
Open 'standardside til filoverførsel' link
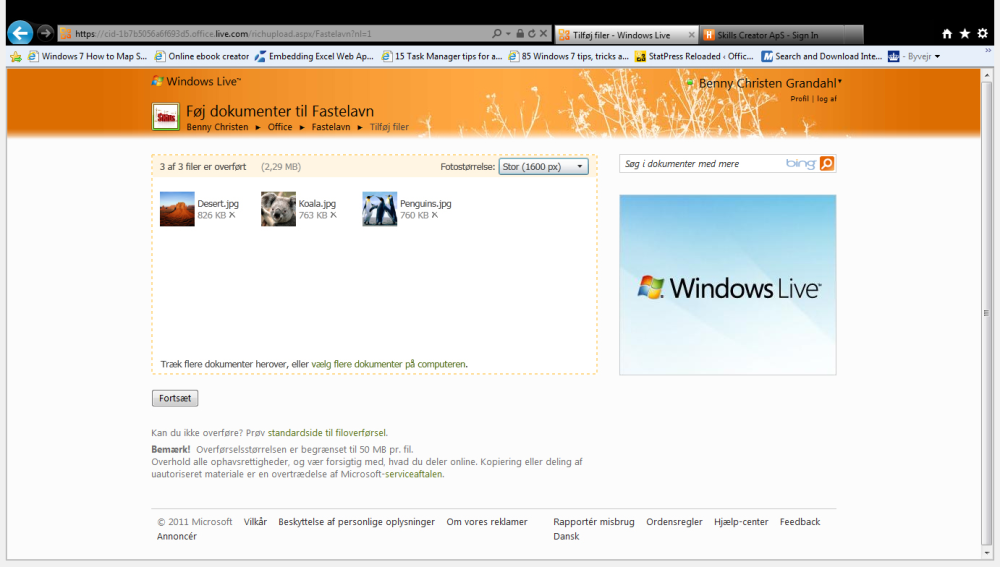327,432
